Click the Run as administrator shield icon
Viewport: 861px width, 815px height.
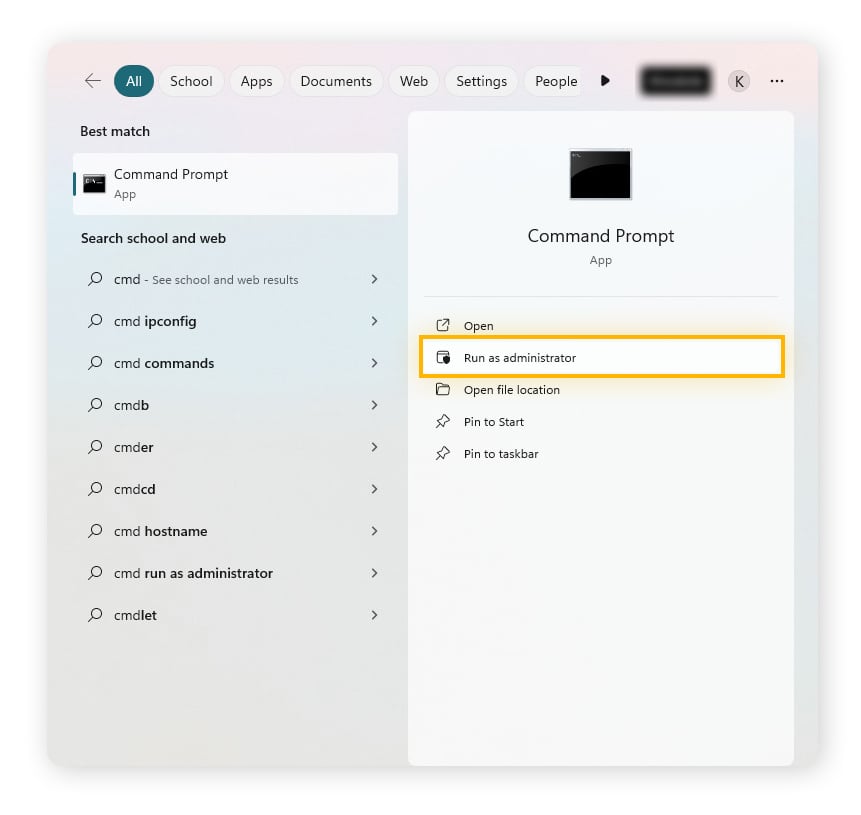point(443,357)
